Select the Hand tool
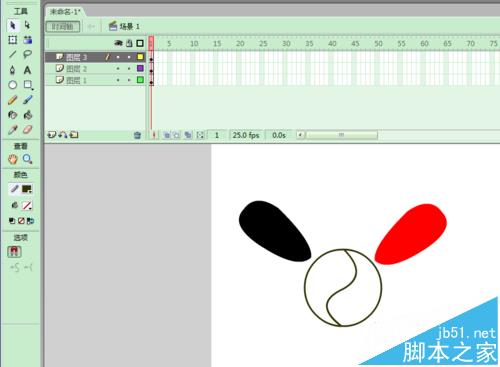Screen dimensions: 500x367 point(13,159)
